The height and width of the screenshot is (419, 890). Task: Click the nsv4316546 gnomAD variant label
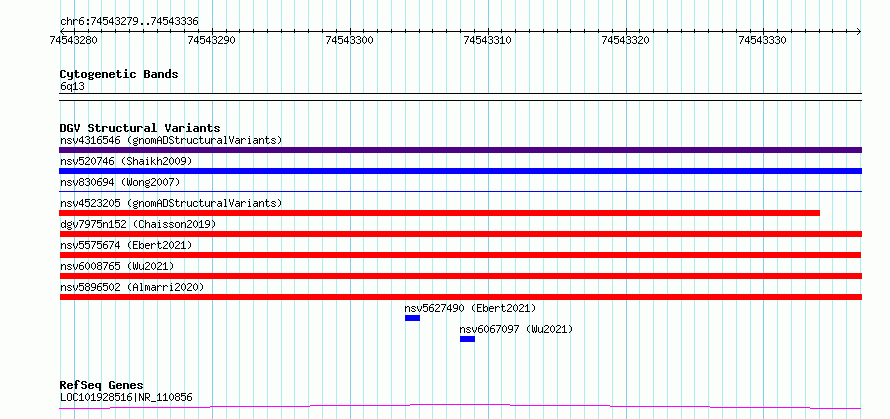point(171,140)
